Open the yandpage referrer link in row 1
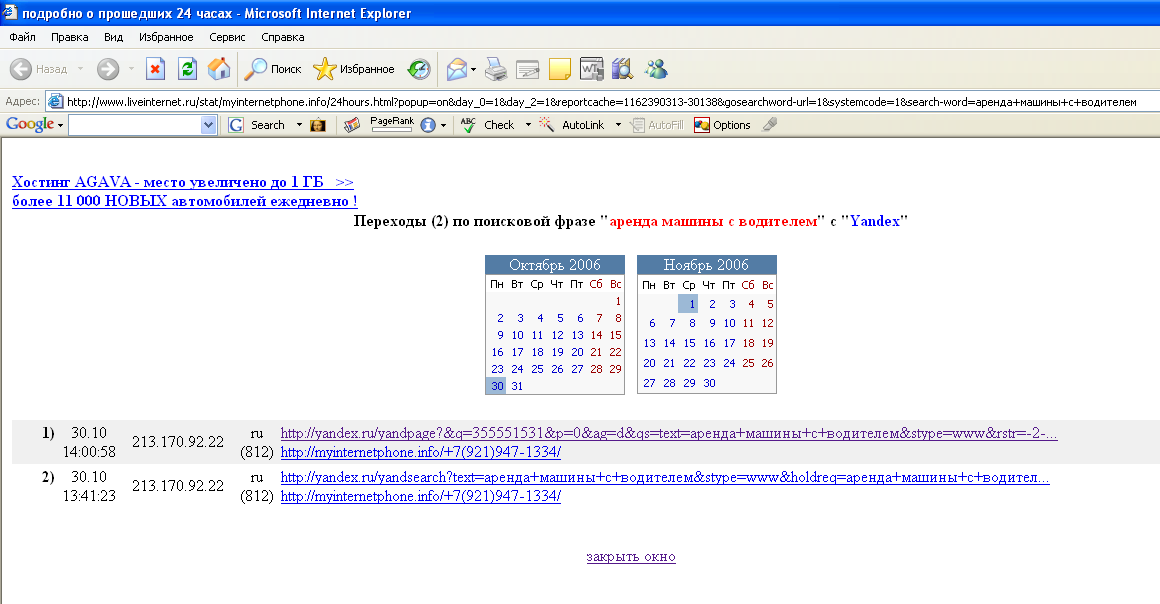The height and width of the screenshot is (604, 1160). pos(669,433)
